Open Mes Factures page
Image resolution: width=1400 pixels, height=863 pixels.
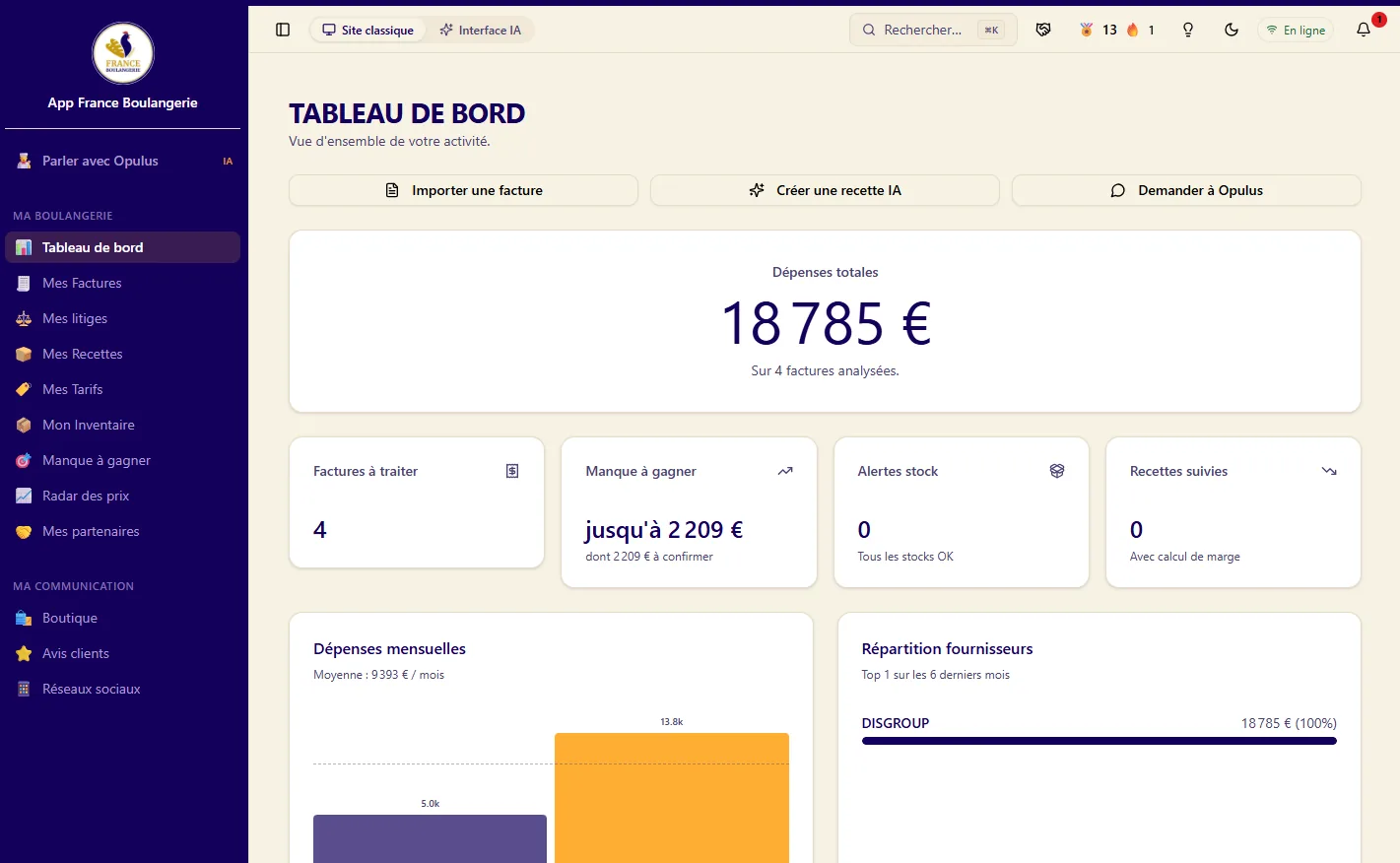point(123,283)
